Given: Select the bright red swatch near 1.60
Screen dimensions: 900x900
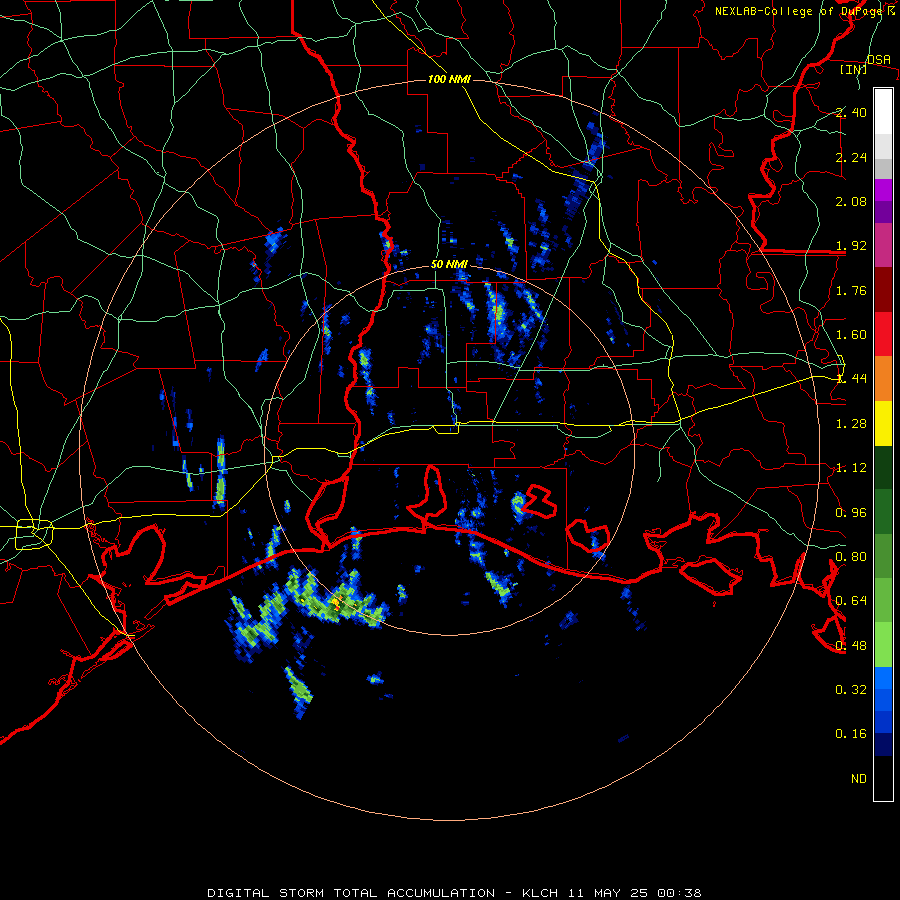Looking at the screenshot, I should (883, 334).
